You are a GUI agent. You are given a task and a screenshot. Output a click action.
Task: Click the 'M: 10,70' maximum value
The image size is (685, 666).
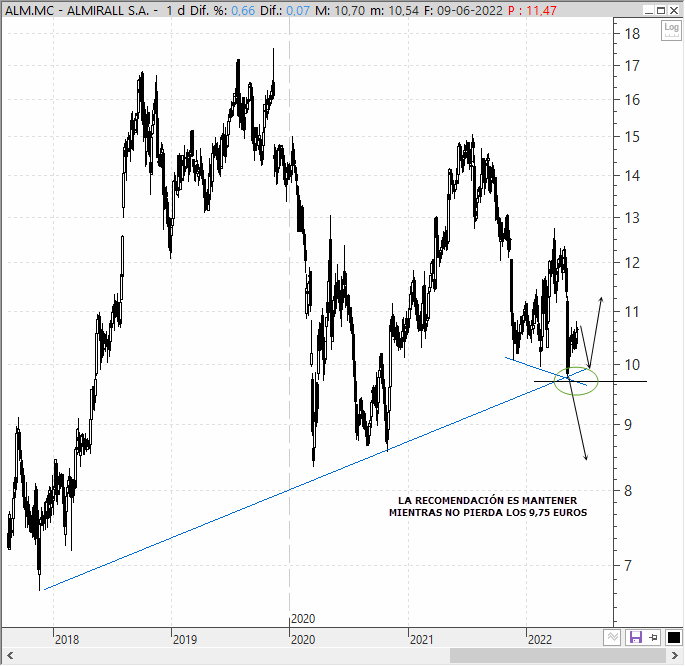(x=340, y=10)
